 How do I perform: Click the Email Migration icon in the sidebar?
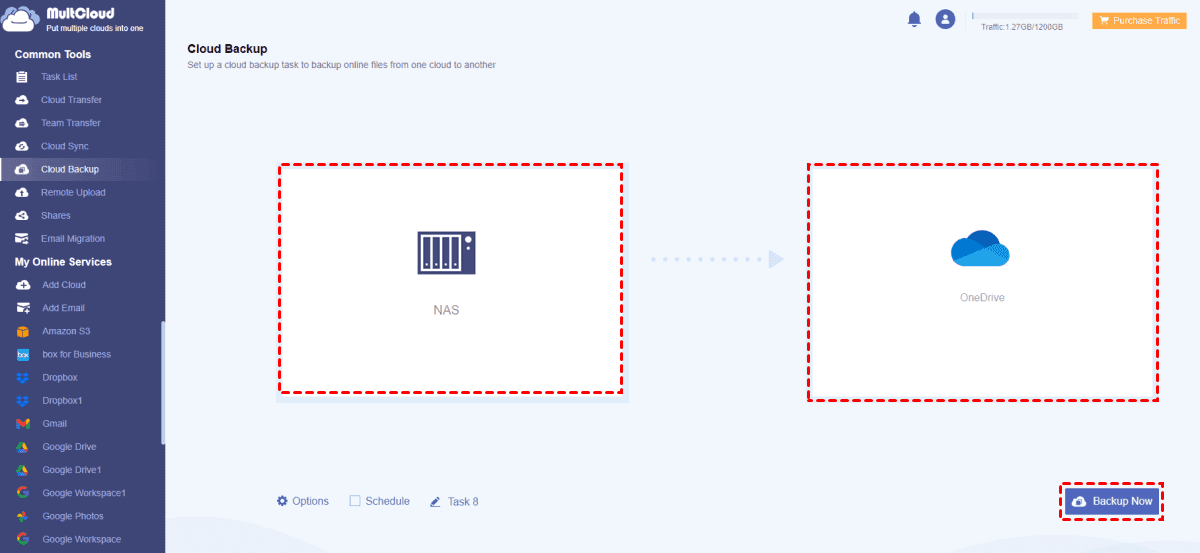pyautogui.click(x=22, y=238)
